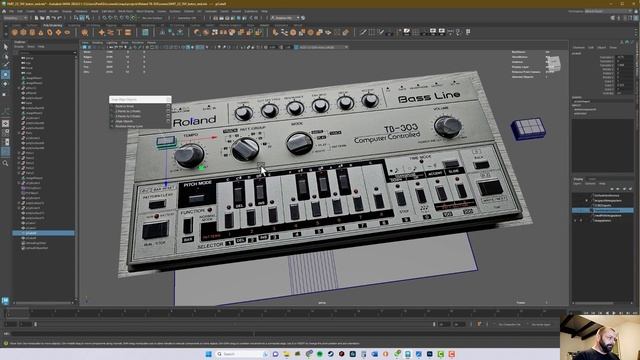Open the viewport Lighting menu
Viewport: 640px width, 360px height.
pos(111,42)
